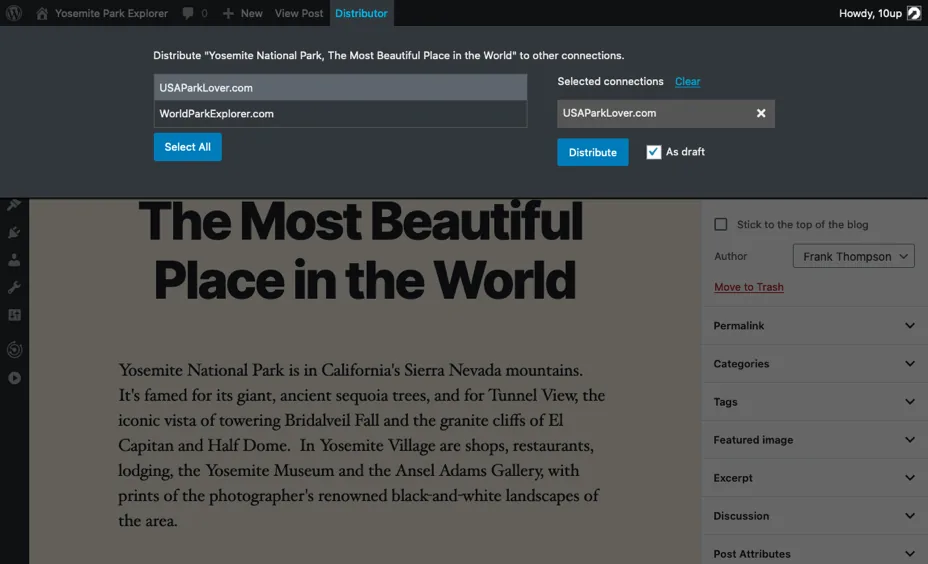
Task: Remove USAParkLover.com from selected connections
Action: click(x=761, y=113)
